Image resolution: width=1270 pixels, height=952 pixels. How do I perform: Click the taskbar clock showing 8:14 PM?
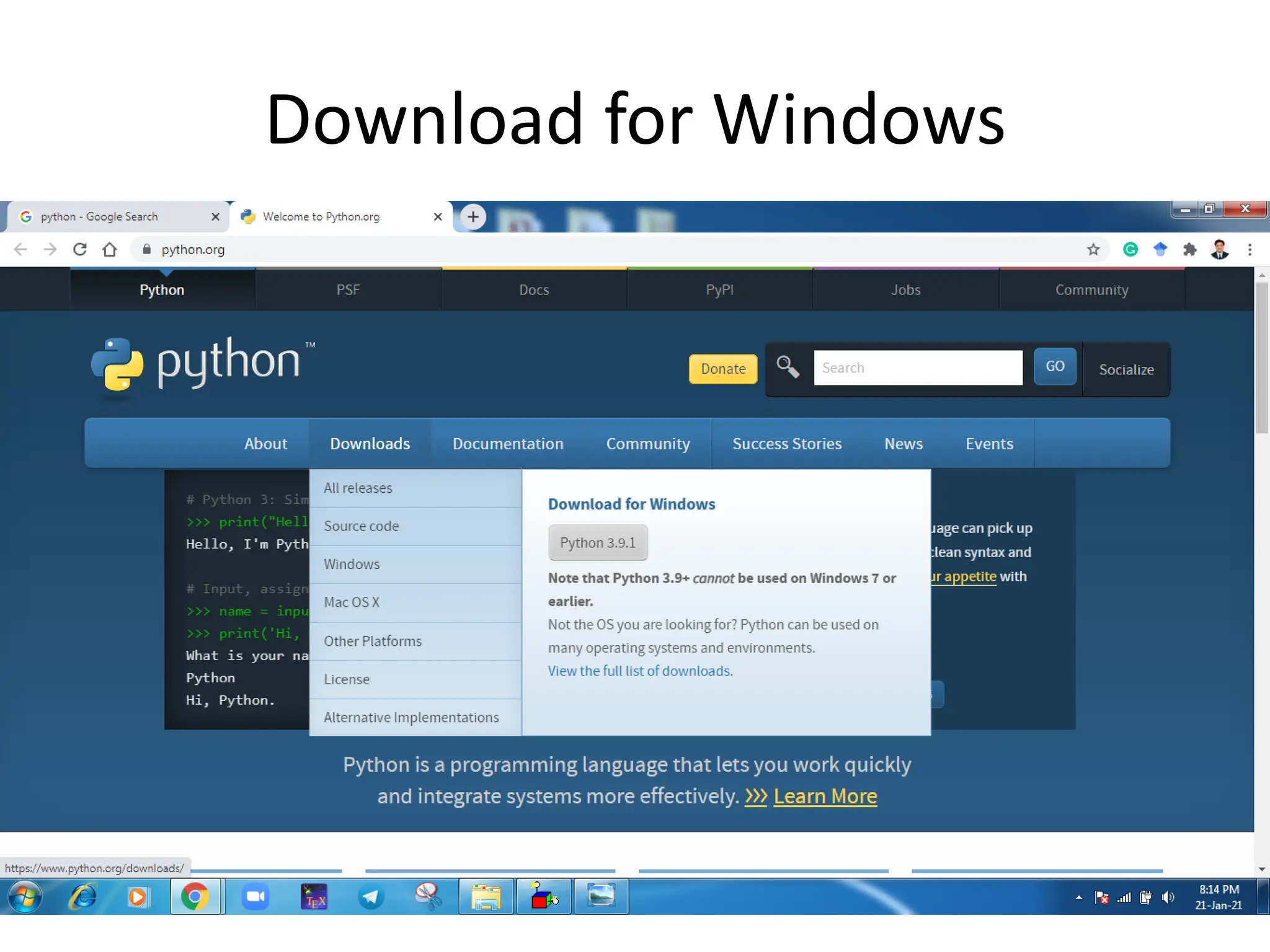pyautogui.click(x=1219, y=897)
